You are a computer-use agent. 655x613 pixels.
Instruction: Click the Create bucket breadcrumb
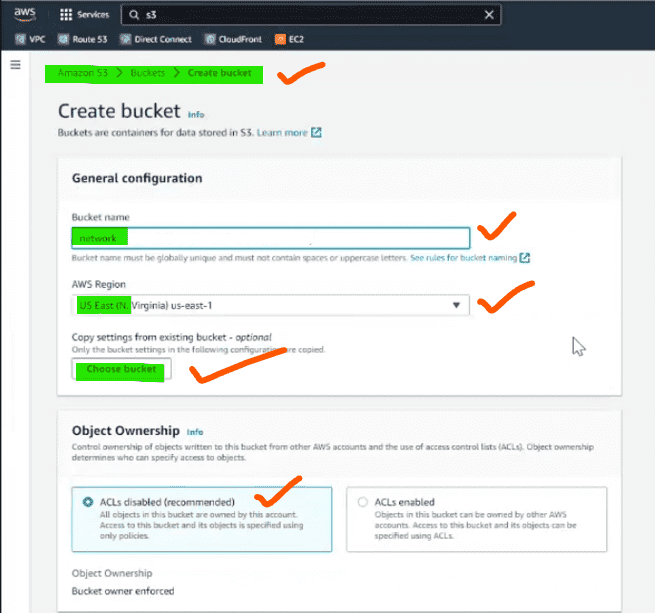click(x=219, y=73)
